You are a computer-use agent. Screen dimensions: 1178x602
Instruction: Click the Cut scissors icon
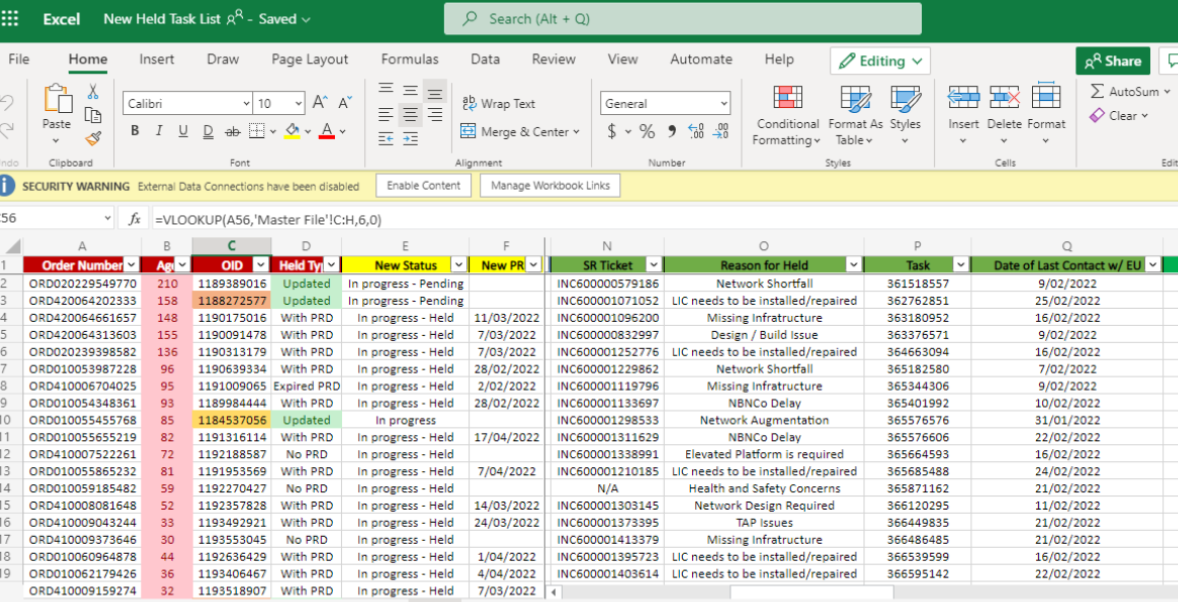[93, 91]
